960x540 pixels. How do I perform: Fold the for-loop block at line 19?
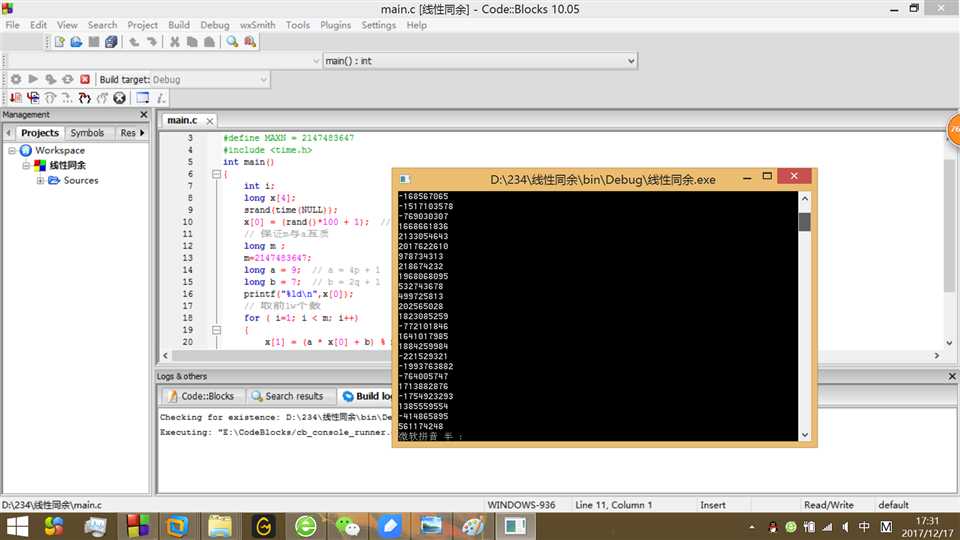click(216, 330)
